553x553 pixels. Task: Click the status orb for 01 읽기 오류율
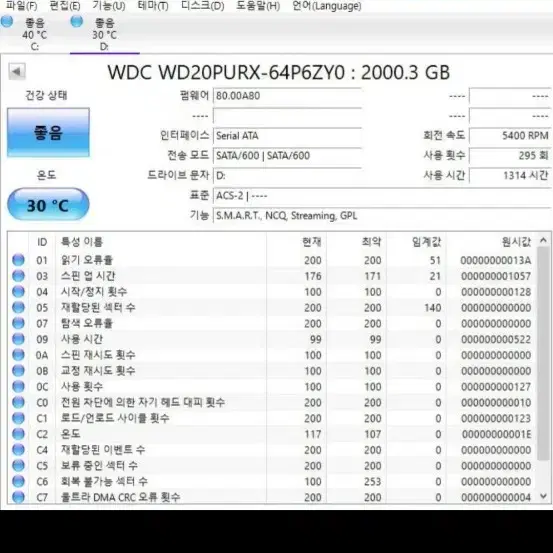click(18, 260)
